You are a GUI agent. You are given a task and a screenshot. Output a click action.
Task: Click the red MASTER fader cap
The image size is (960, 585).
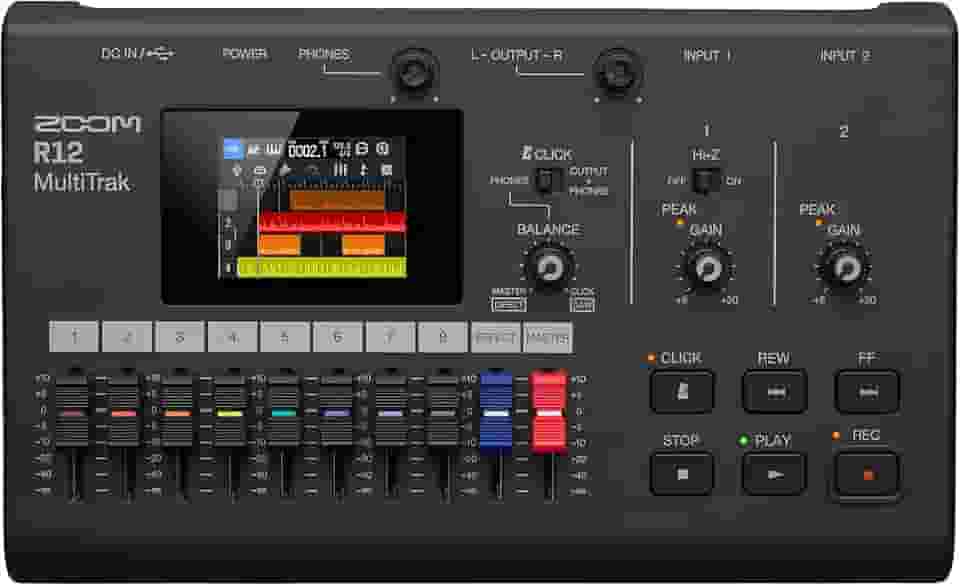point(549,410)
